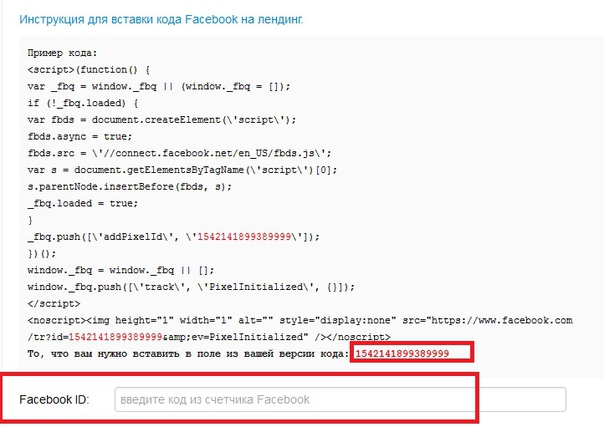Click the getElementsByTagName code line
This screenshot has width=604, height=427.
coord(182,170)
